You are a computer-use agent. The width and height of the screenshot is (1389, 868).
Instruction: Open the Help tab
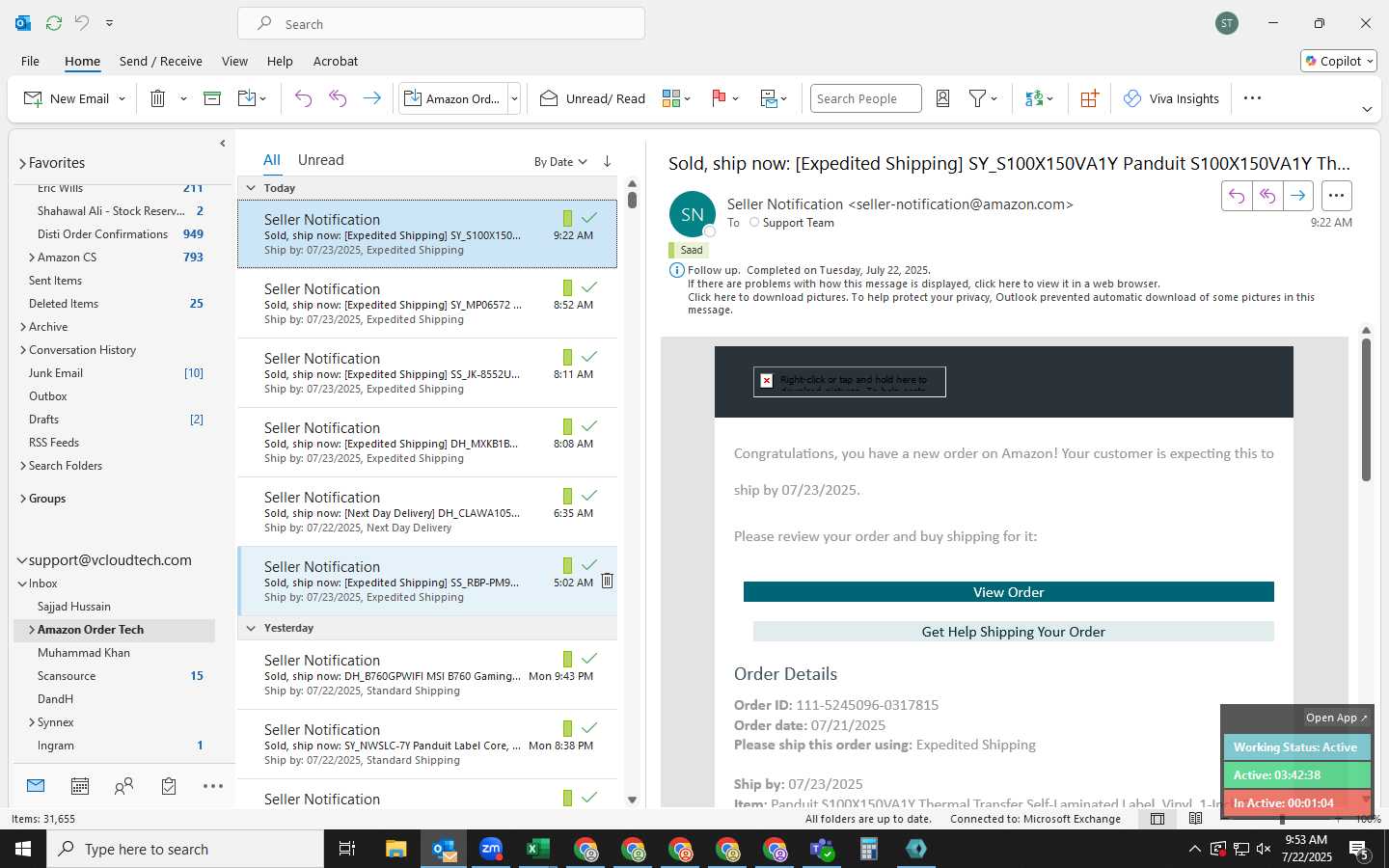click(x=280, y=61)
